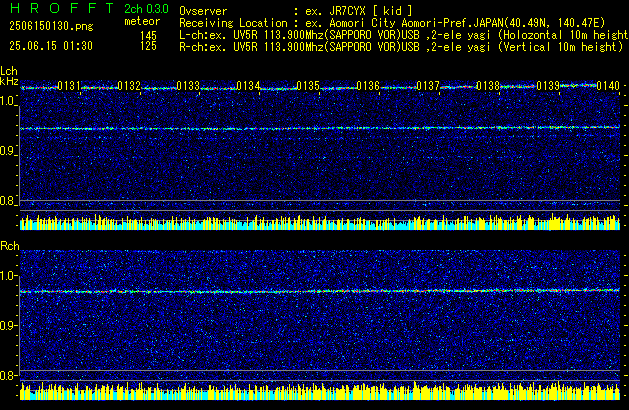Click the Lch yellow signal level bar graph

point(320,222)
